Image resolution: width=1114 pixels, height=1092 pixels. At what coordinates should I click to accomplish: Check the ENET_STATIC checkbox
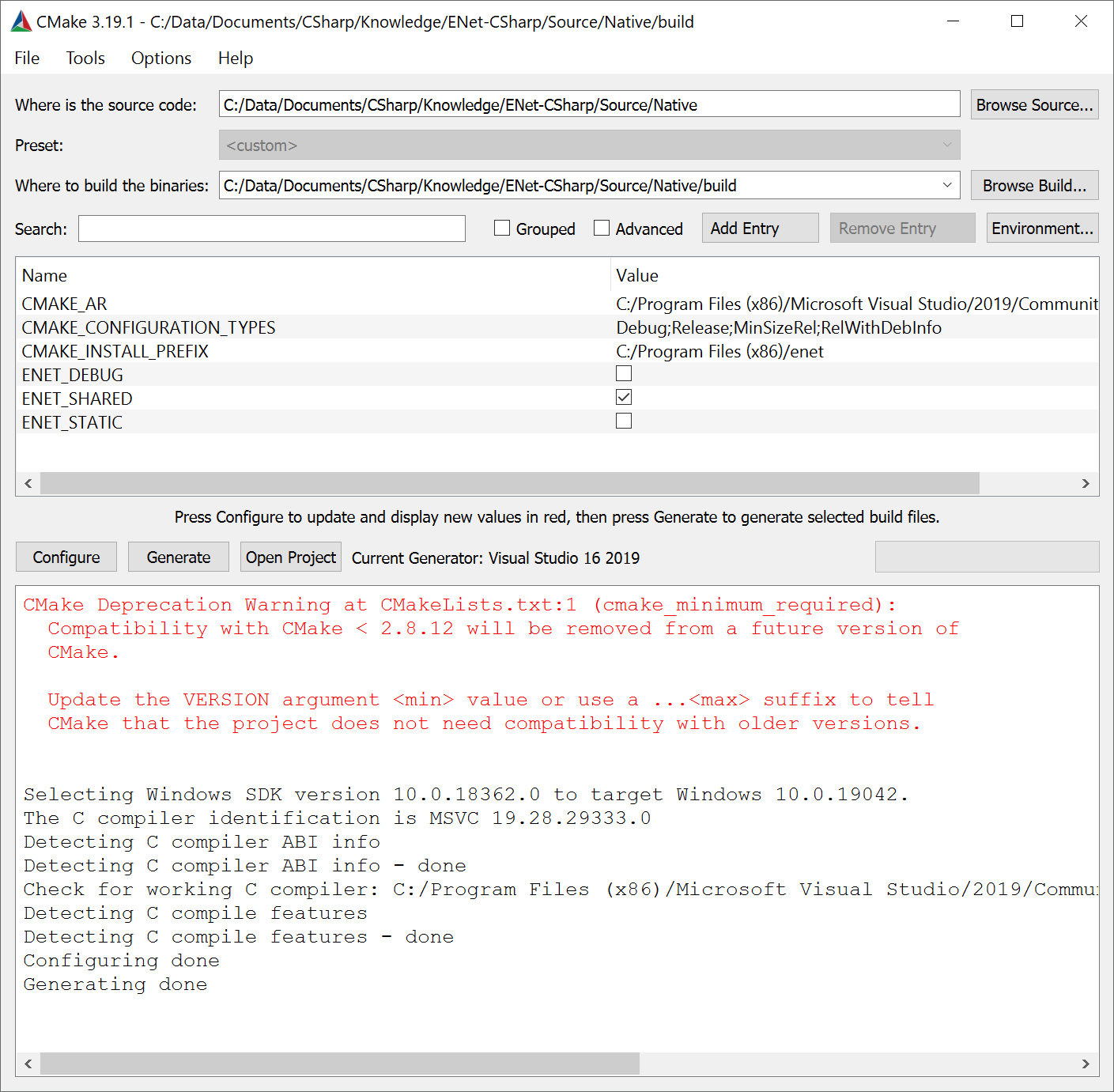(x=624, y=421)
